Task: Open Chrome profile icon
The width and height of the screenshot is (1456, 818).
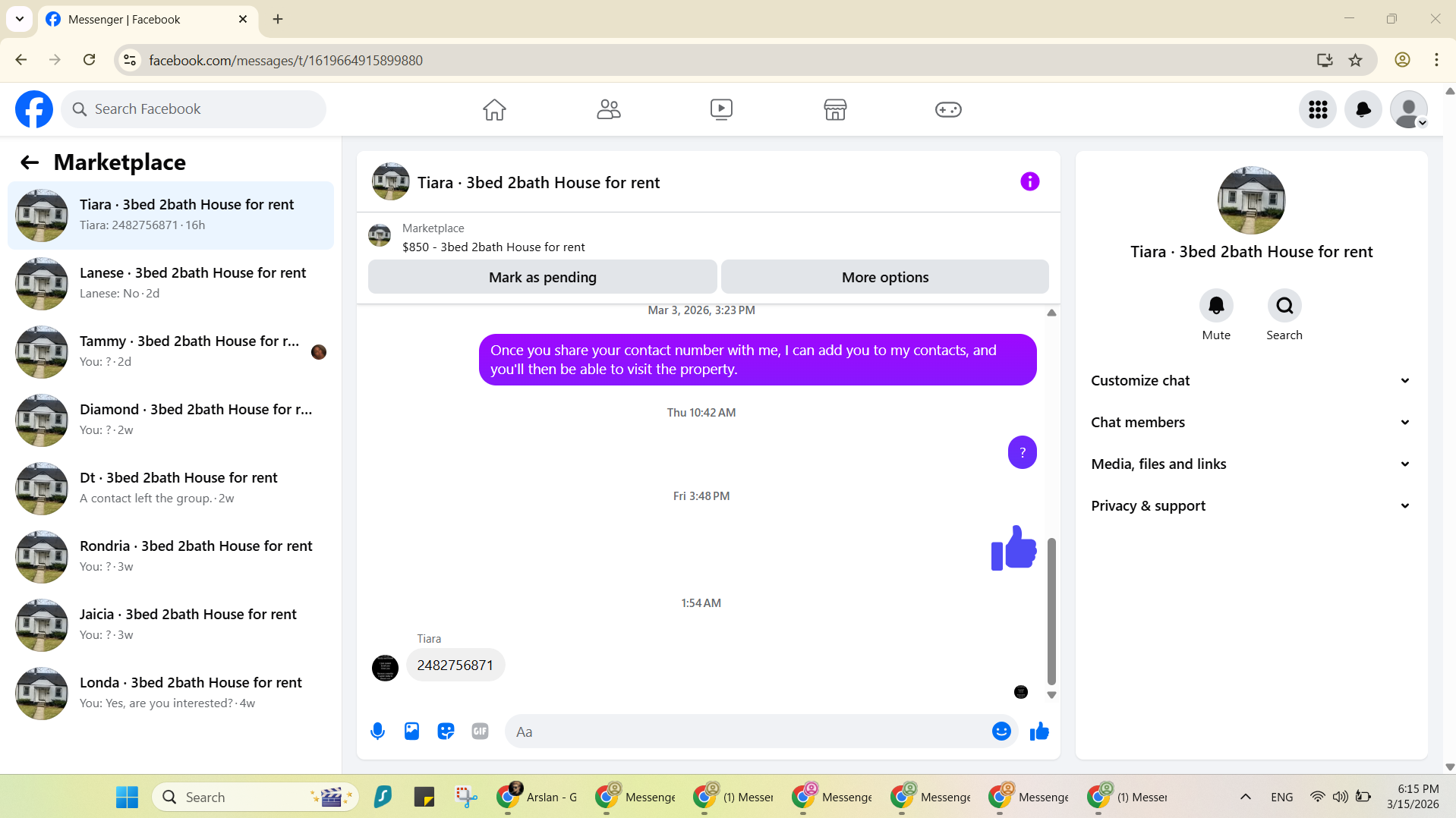Action: [x=1402, y=60]
